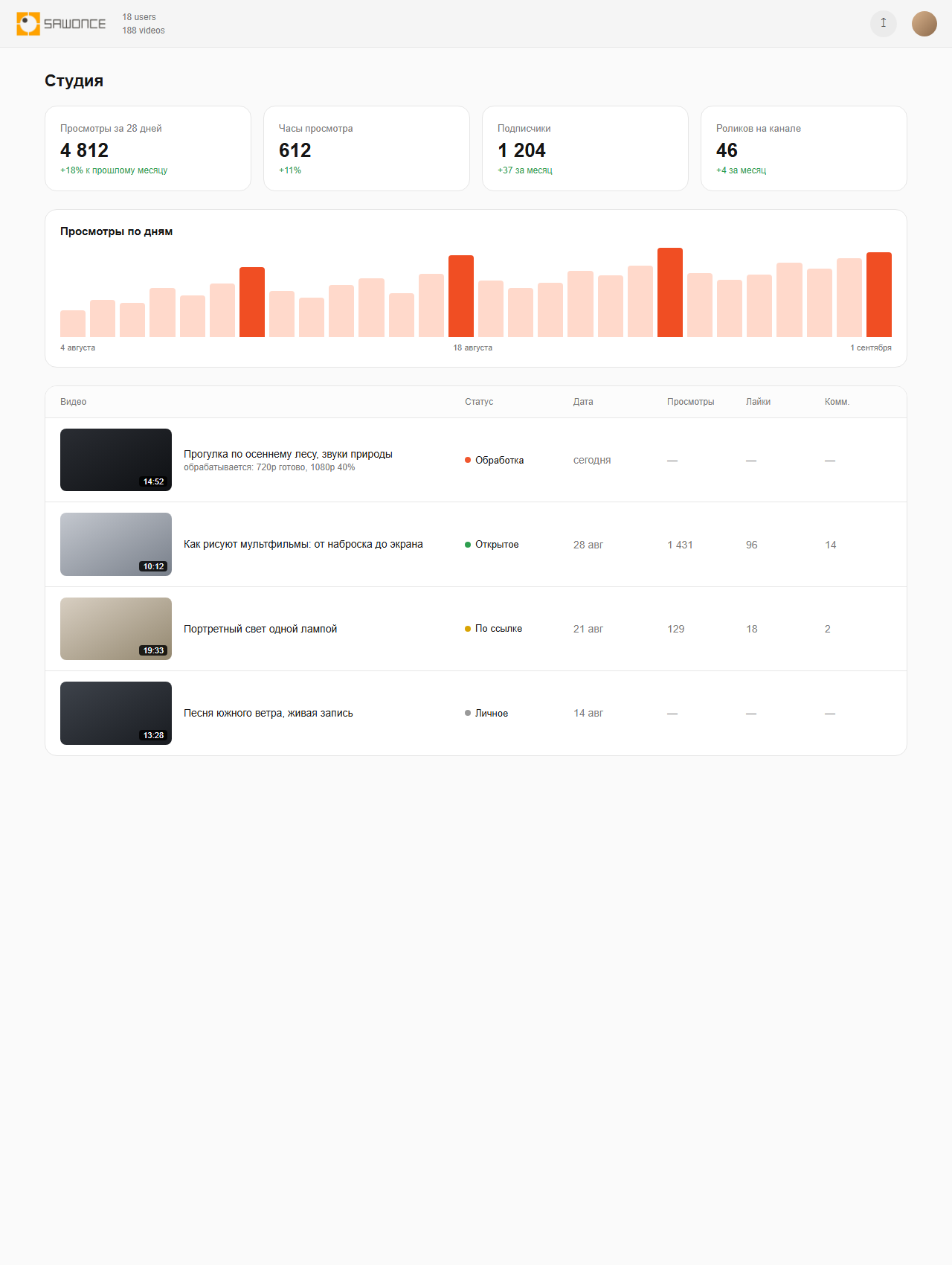Viewport: 952px width, 1265px height.
Task: Click the Sawonce logo
Action: click(x=61, y=24)
